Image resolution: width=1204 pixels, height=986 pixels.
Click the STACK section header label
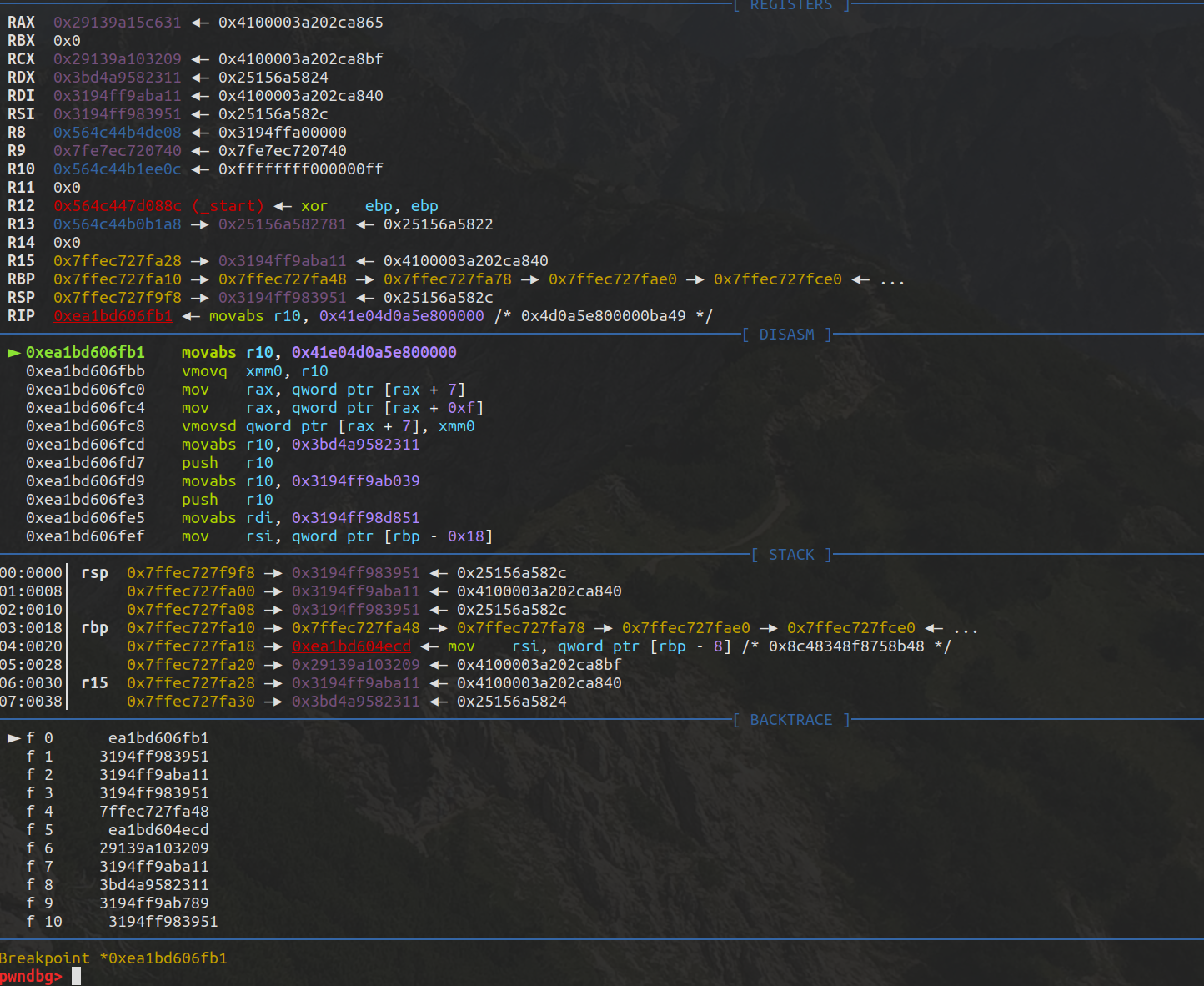click(x=790, y=555)
